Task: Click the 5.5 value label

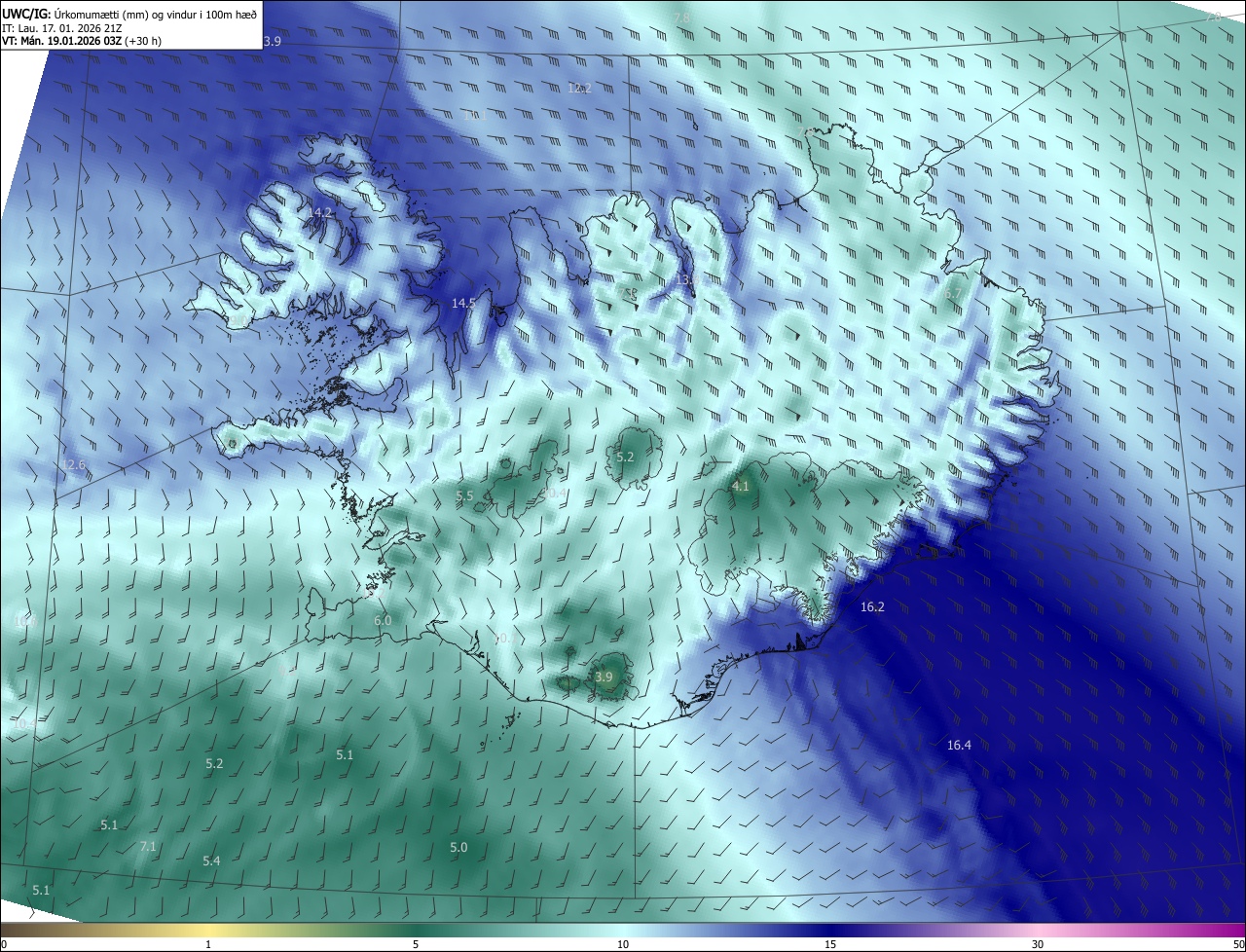Action: (464, 496)
